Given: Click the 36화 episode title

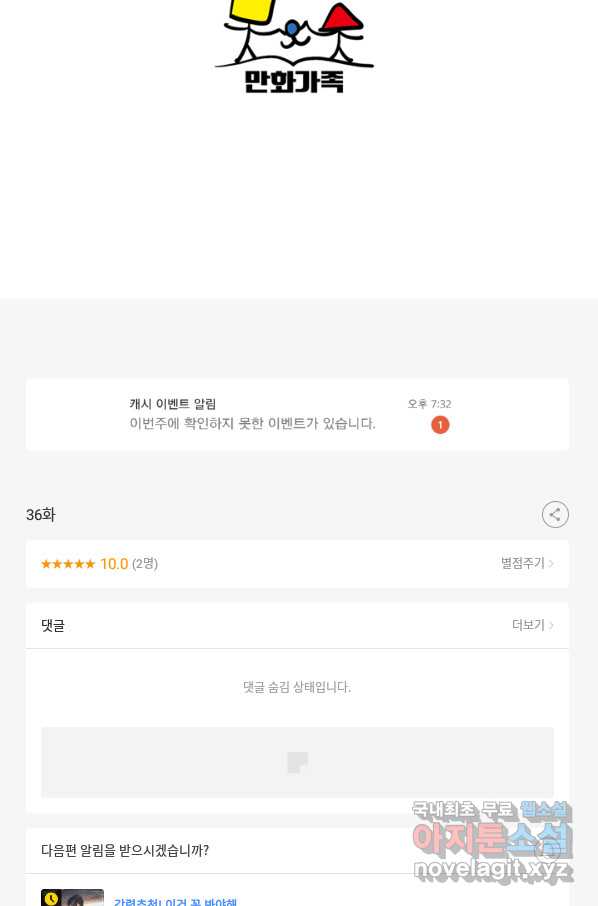Looking at the screenshot, I should pos(40,514).
